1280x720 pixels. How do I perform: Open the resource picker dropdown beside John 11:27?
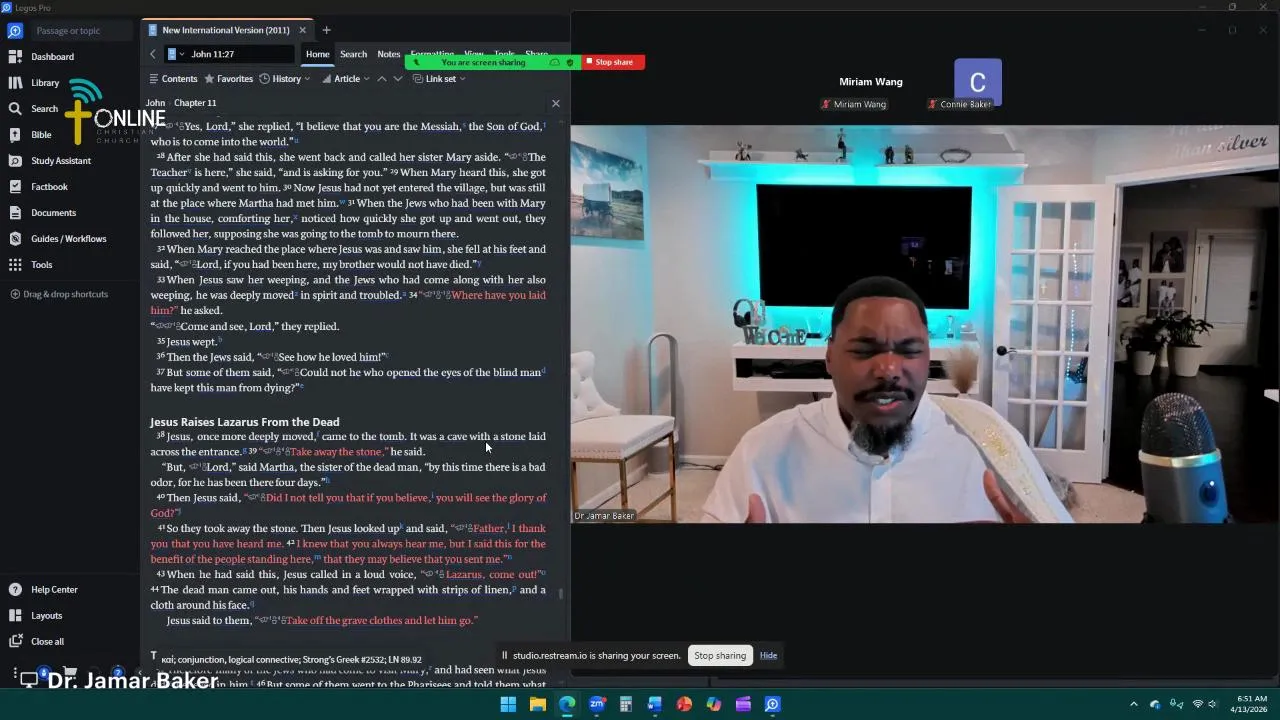coord(176,54)
